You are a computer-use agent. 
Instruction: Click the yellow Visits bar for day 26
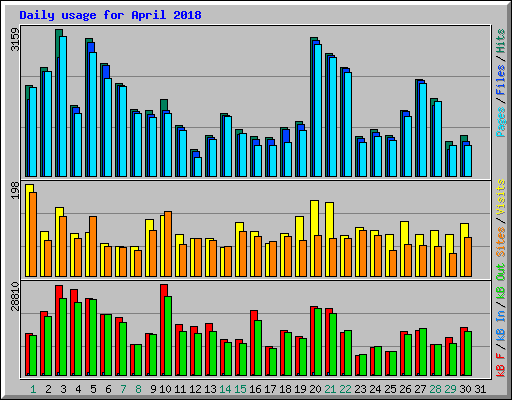click(x=403, y=249)
